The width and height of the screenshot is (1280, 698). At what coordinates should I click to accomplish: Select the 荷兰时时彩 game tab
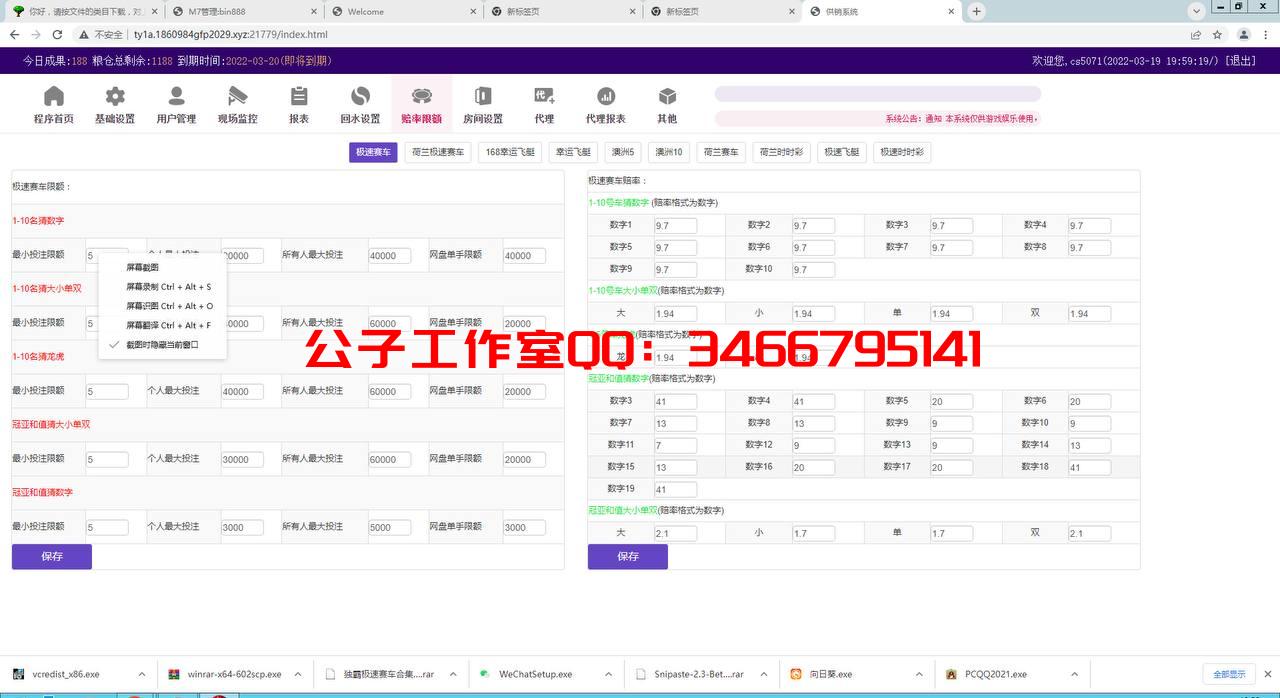coord(781,152)
